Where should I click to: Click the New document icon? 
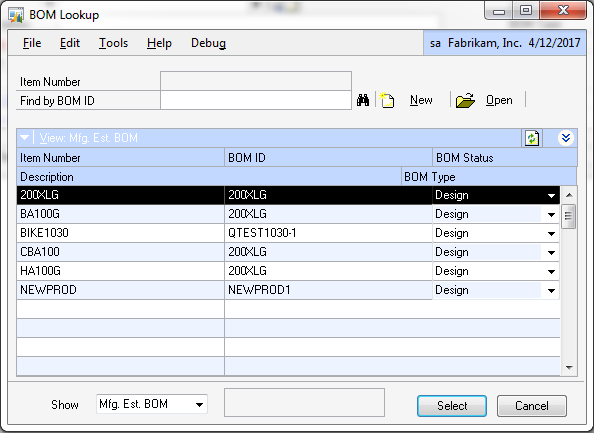(387, 100)
